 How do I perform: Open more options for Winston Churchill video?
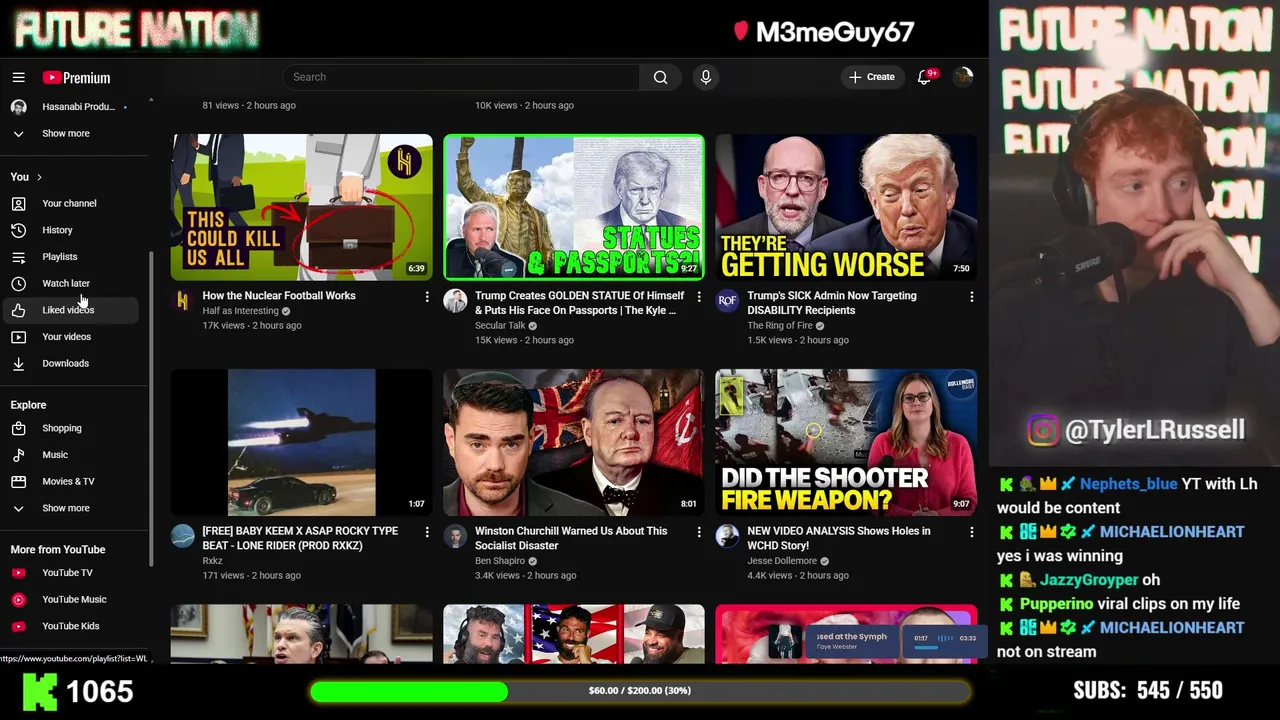699,532
